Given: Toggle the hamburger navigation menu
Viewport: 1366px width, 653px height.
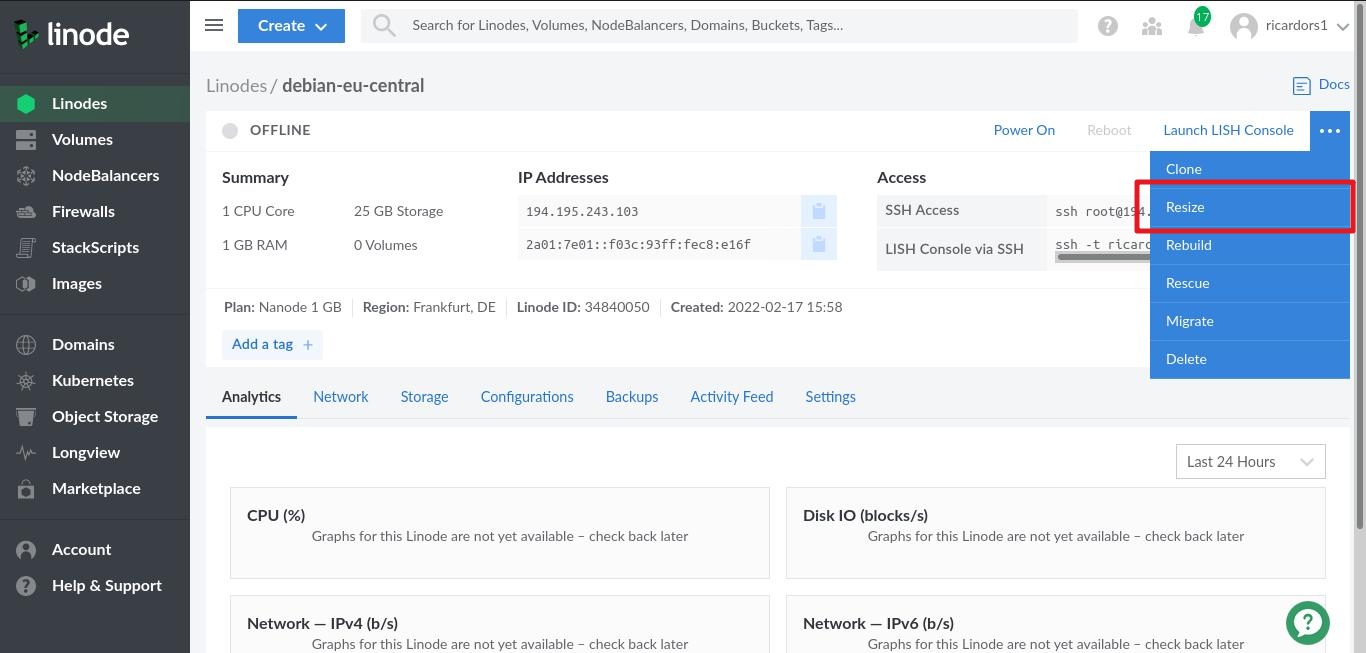Looking at the screenshot, I should (x=214, y=25).
